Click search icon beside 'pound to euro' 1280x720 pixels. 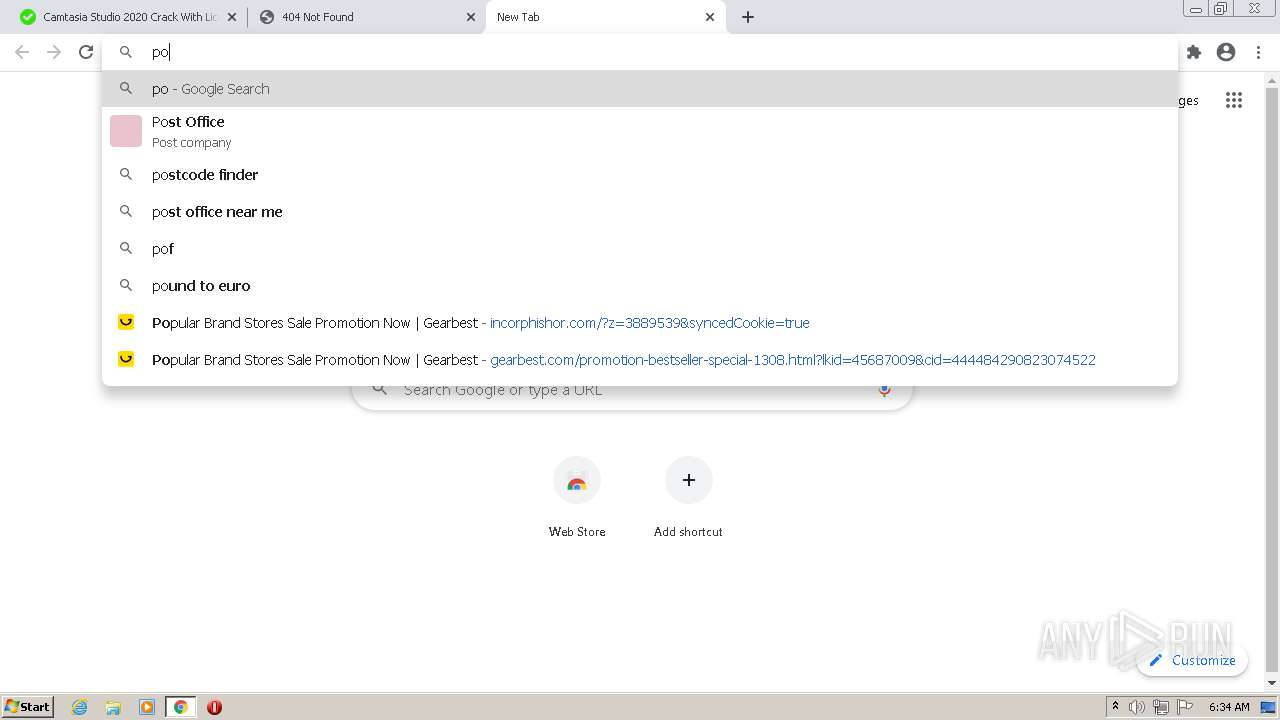pos(126,285)
